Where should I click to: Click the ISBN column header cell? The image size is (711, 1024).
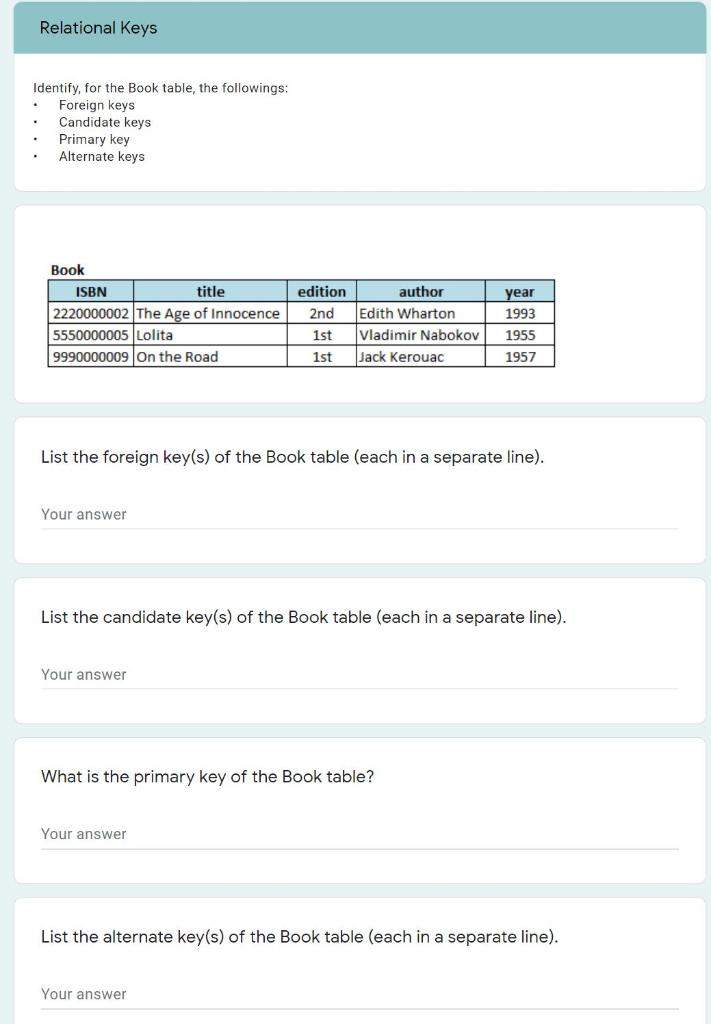tap(91, 291)
